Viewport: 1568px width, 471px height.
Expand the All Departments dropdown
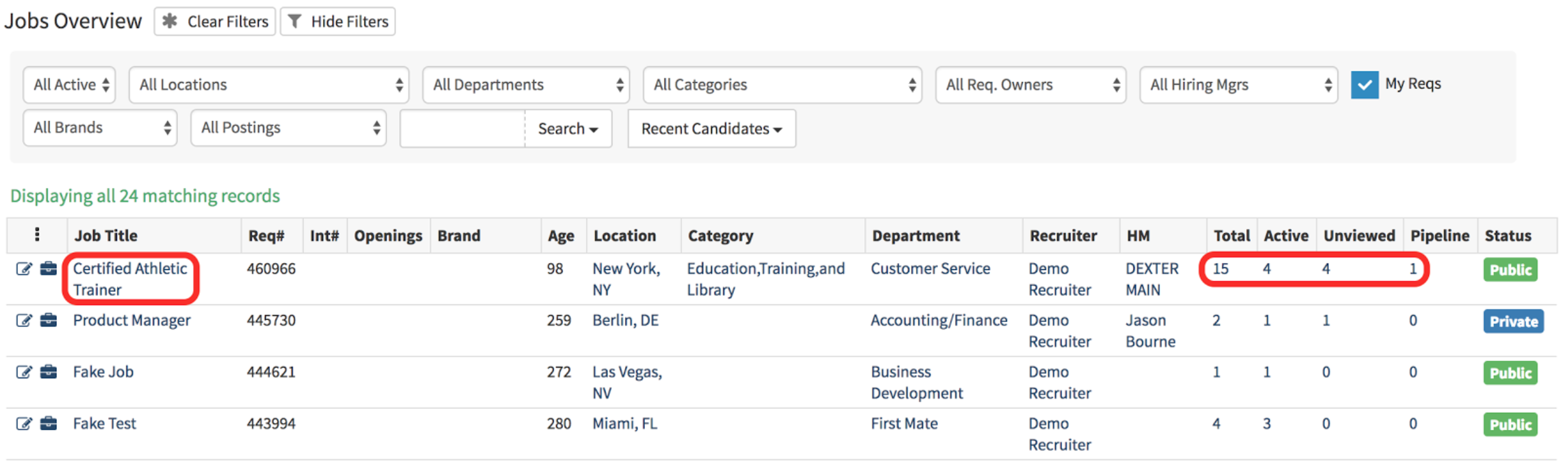click(526, 85)
